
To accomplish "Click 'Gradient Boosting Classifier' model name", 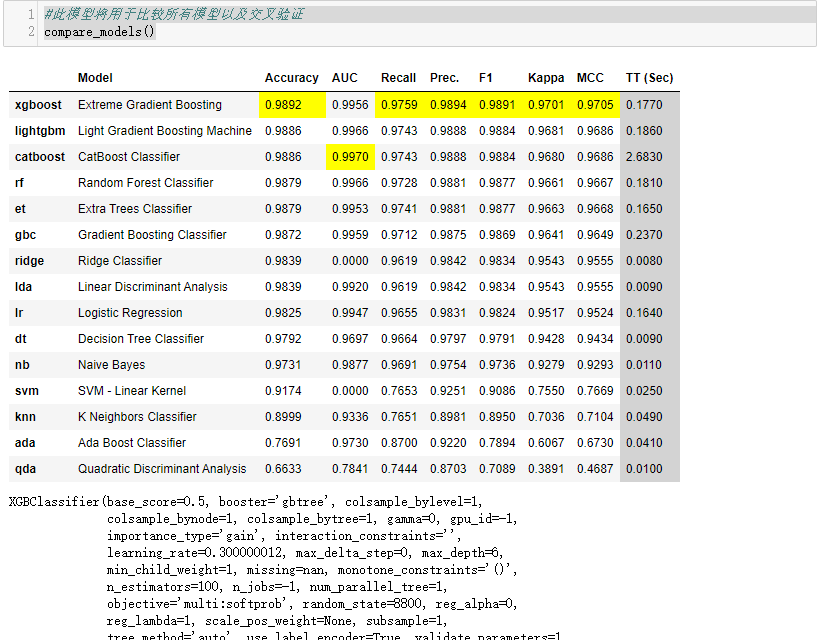I will pos(152,235).
